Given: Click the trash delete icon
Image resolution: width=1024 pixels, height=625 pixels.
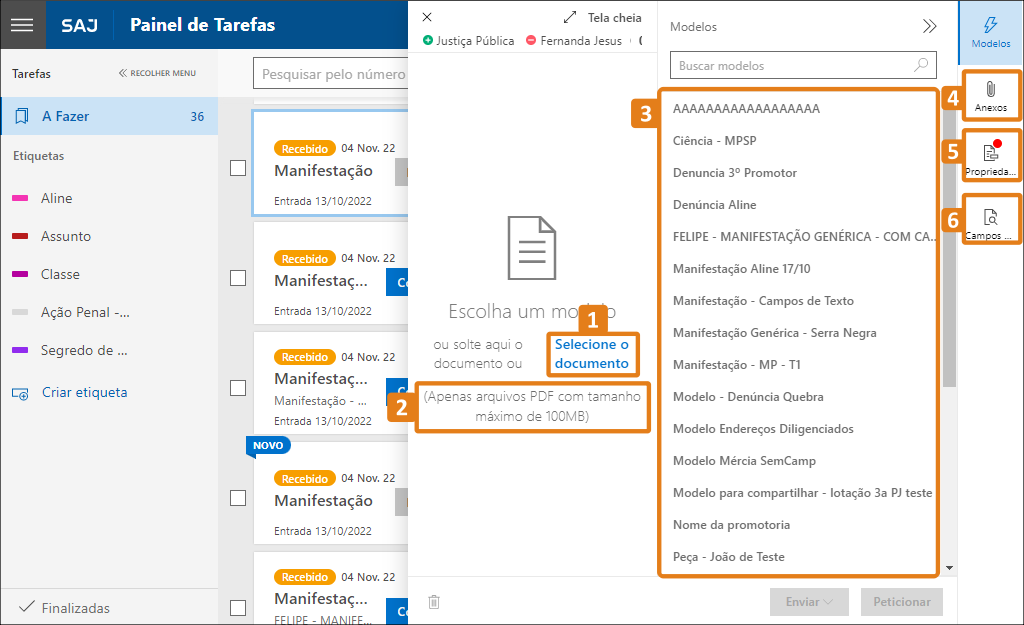Looking at the screenshot, I should 434,602.
